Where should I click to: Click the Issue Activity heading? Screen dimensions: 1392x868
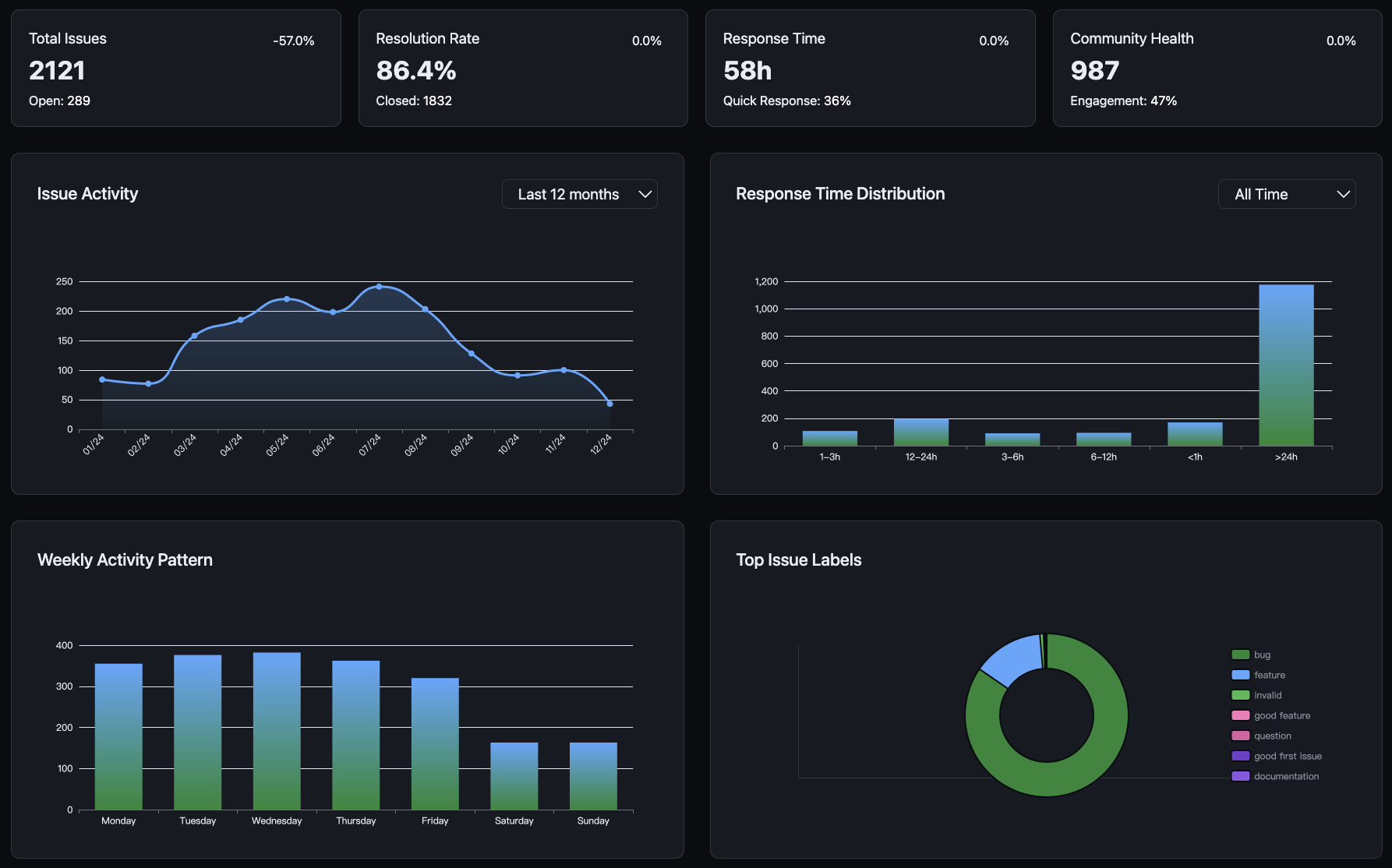point(87,194)
